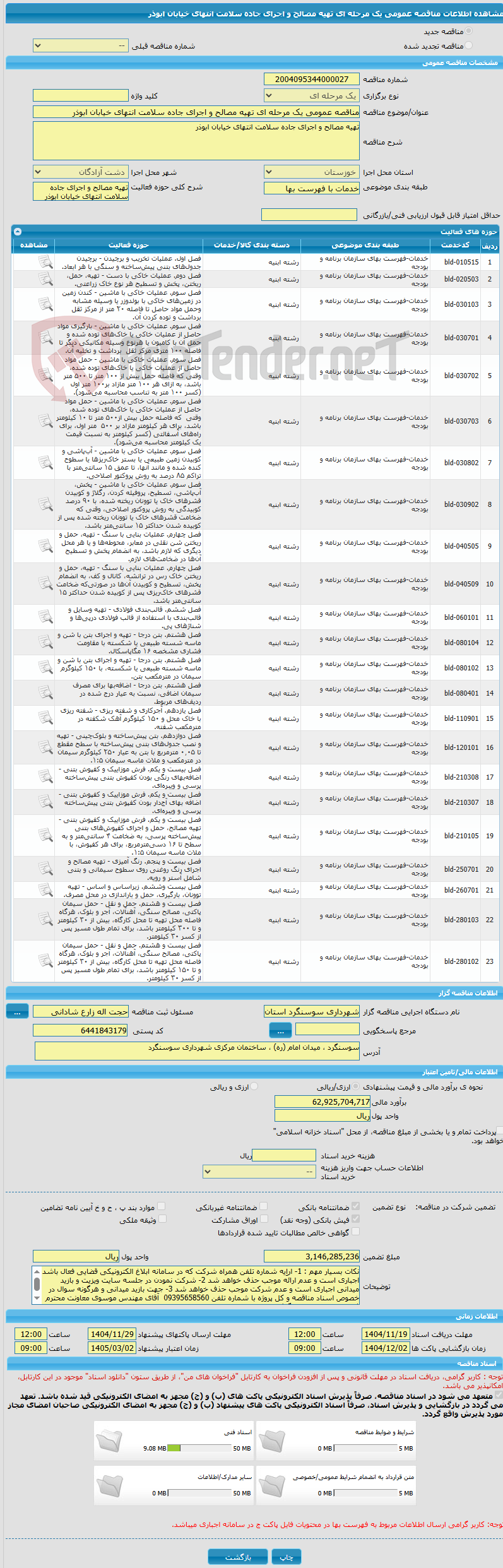
Task: Open the view icon for row bld-030703
Action: [45, 421]
